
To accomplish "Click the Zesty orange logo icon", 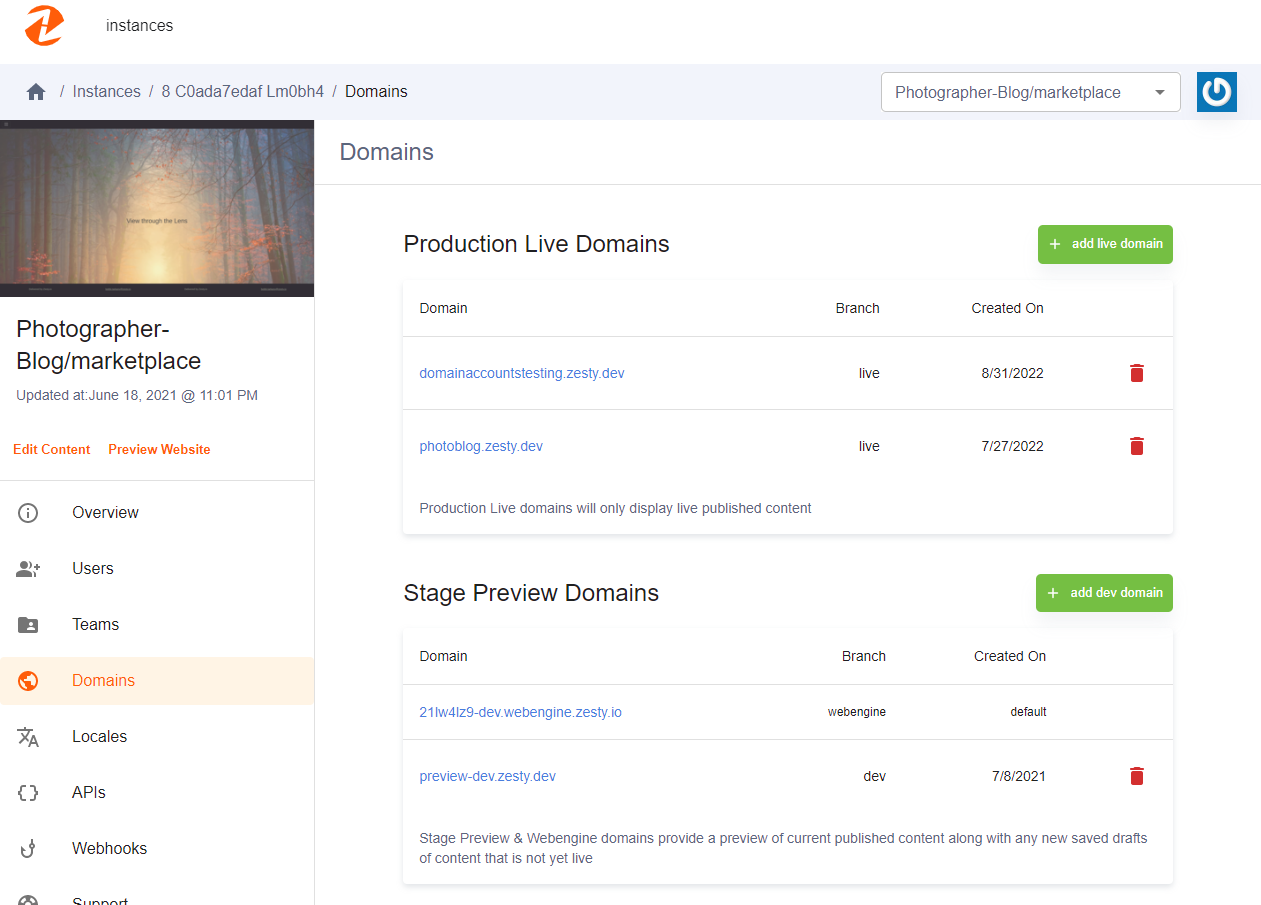I will click(x=42, y=27).
